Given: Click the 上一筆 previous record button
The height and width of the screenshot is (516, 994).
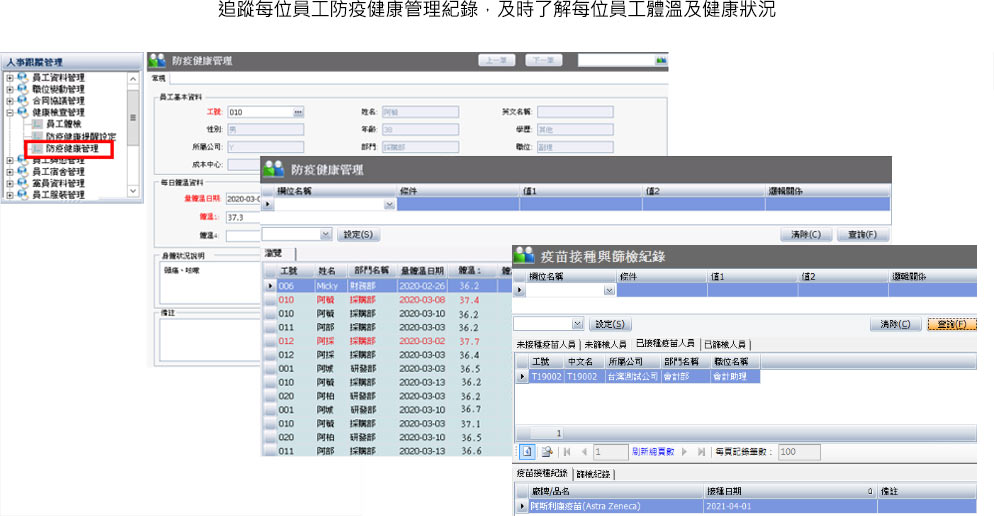Looking at the screenshot, I should 496,61.
